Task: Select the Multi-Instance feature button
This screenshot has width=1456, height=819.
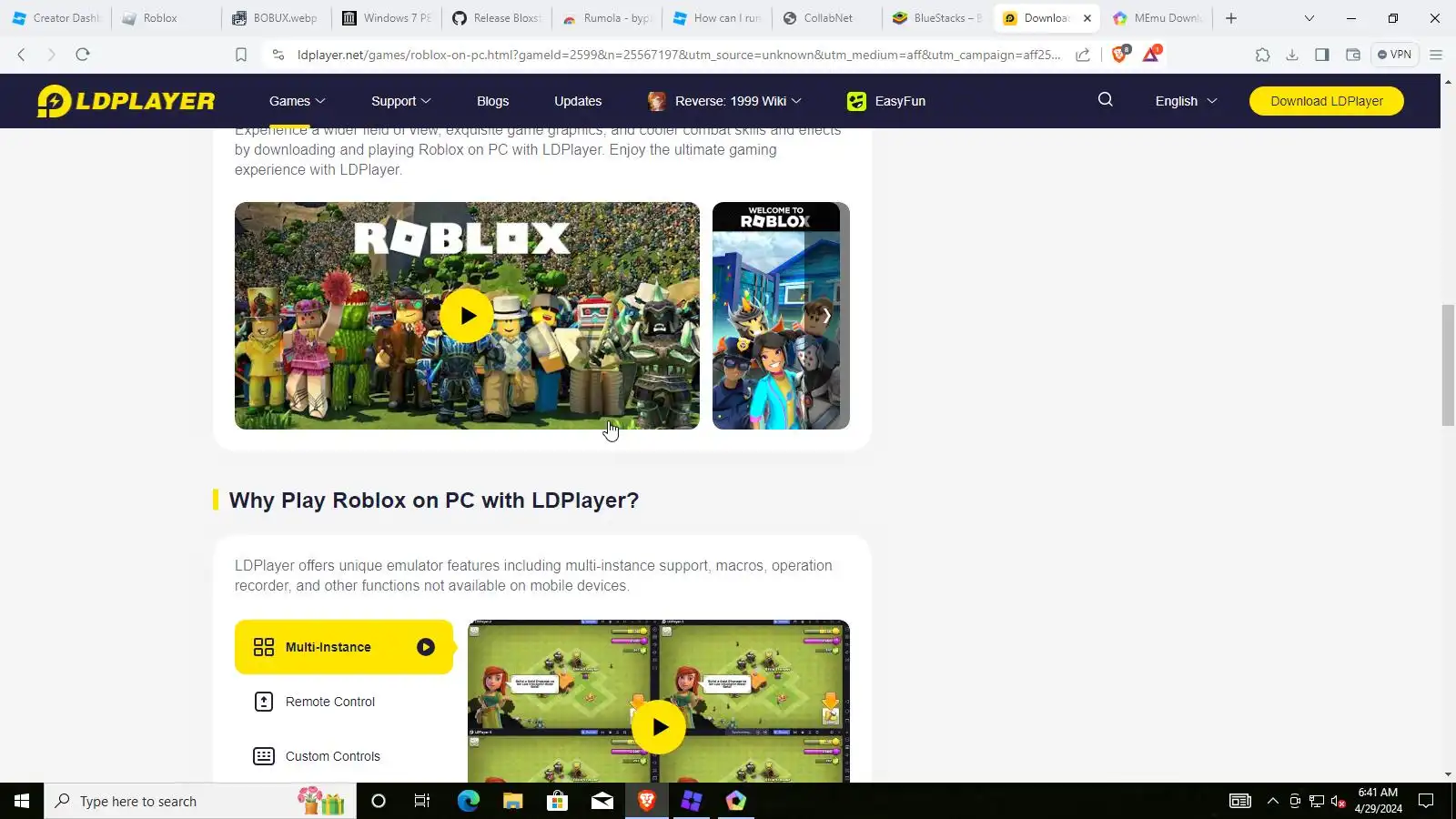Action: pos(344,647)
